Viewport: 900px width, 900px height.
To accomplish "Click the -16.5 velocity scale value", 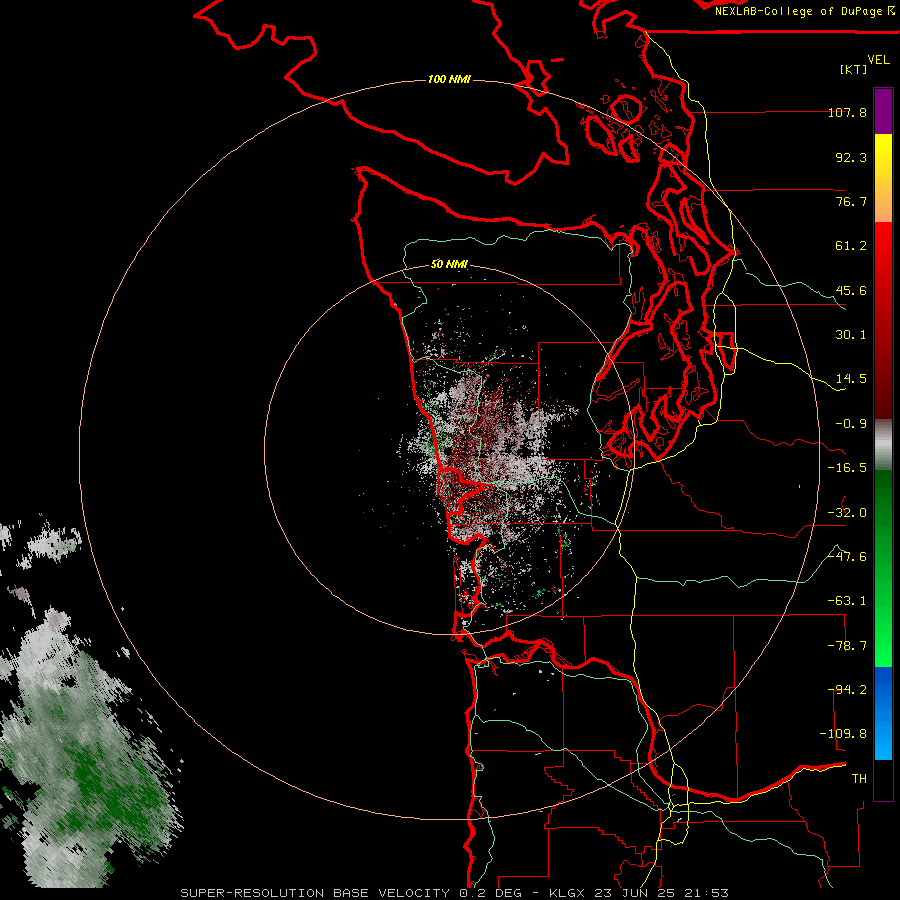I will point(847,468).
